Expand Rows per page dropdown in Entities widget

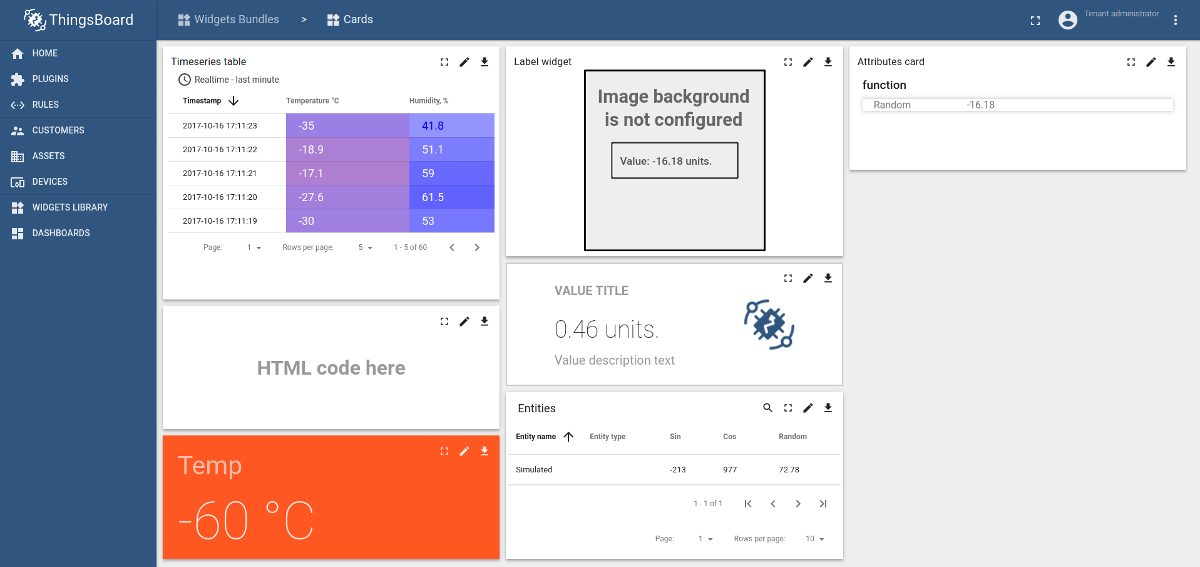[815, 539]
